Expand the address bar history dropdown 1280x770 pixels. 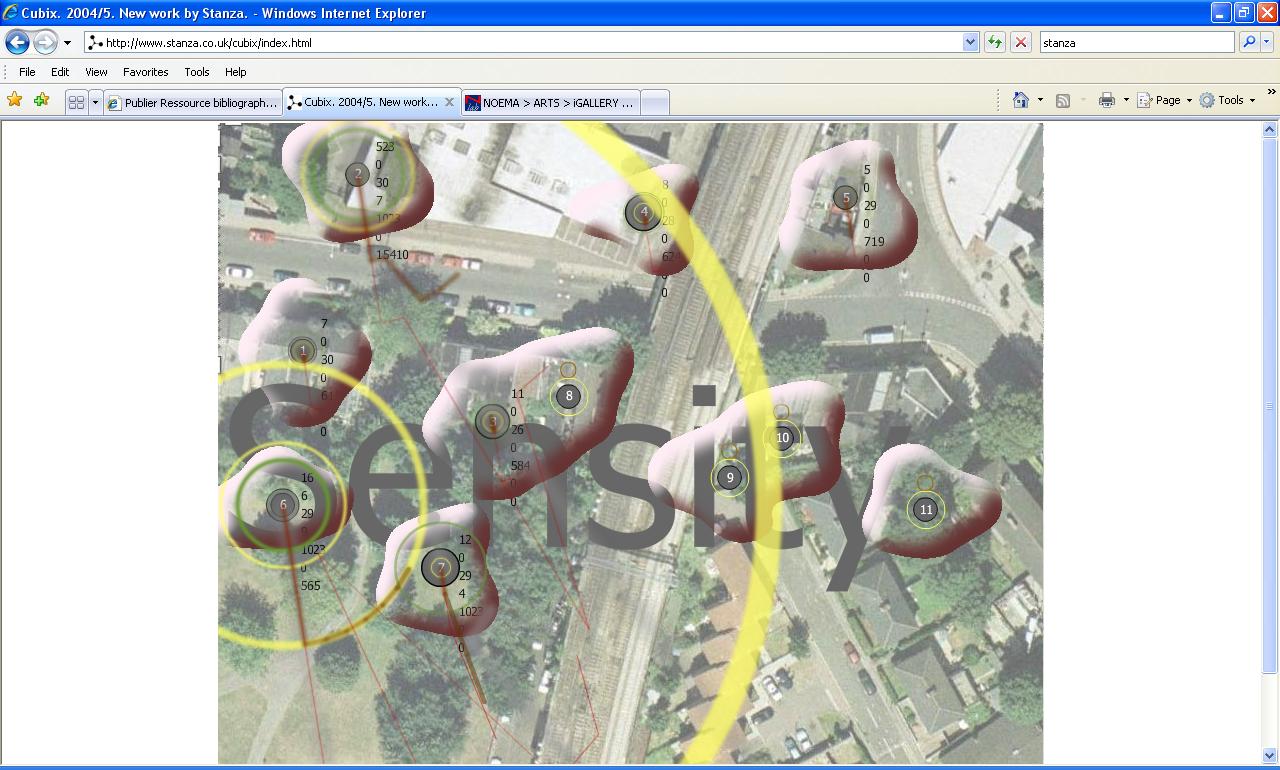(x=970, y=43)
